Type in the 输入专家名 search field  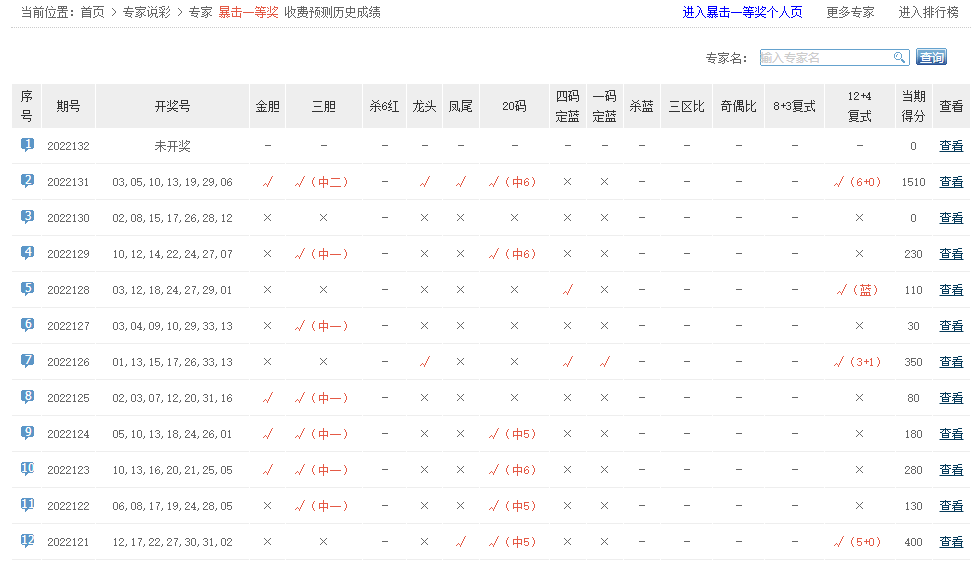825,58
